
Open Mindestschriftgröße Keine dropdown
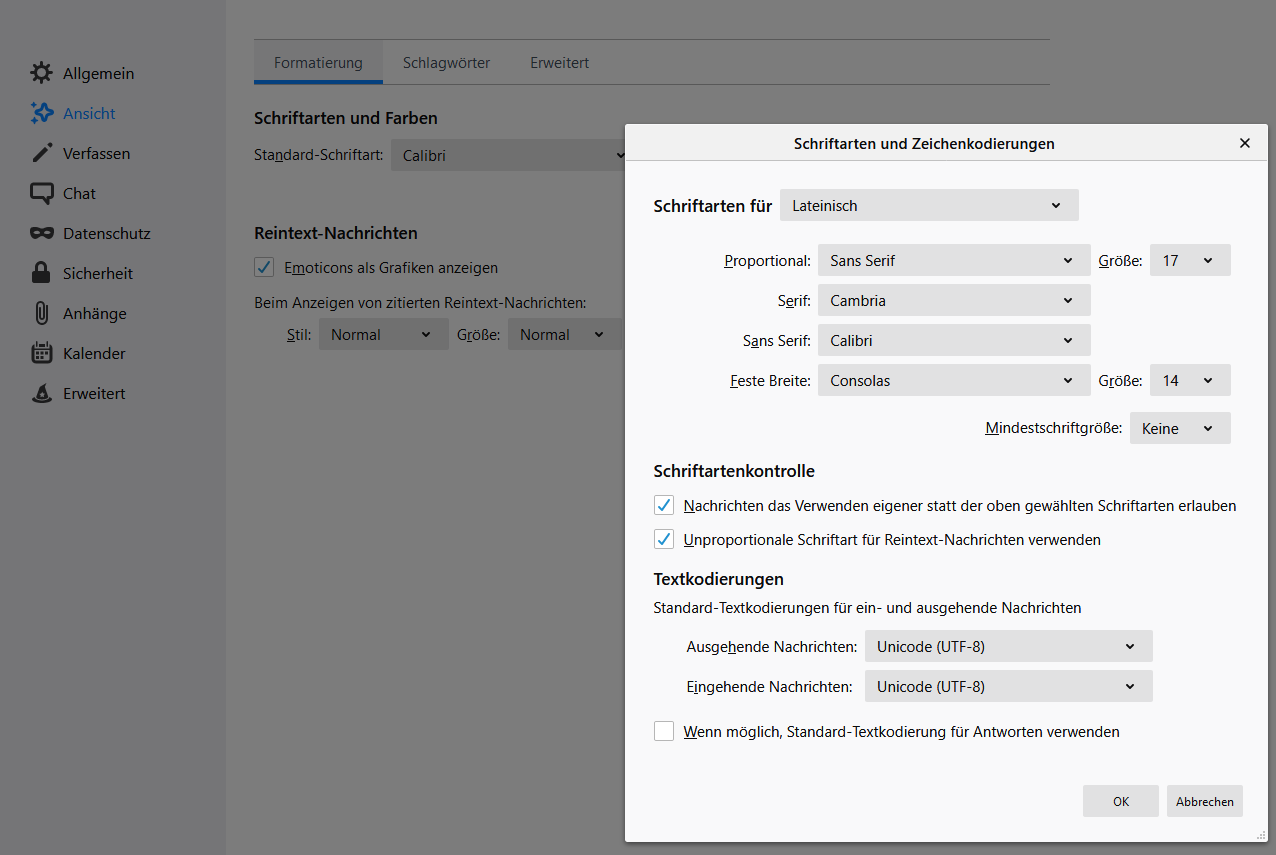point(1180,428)
